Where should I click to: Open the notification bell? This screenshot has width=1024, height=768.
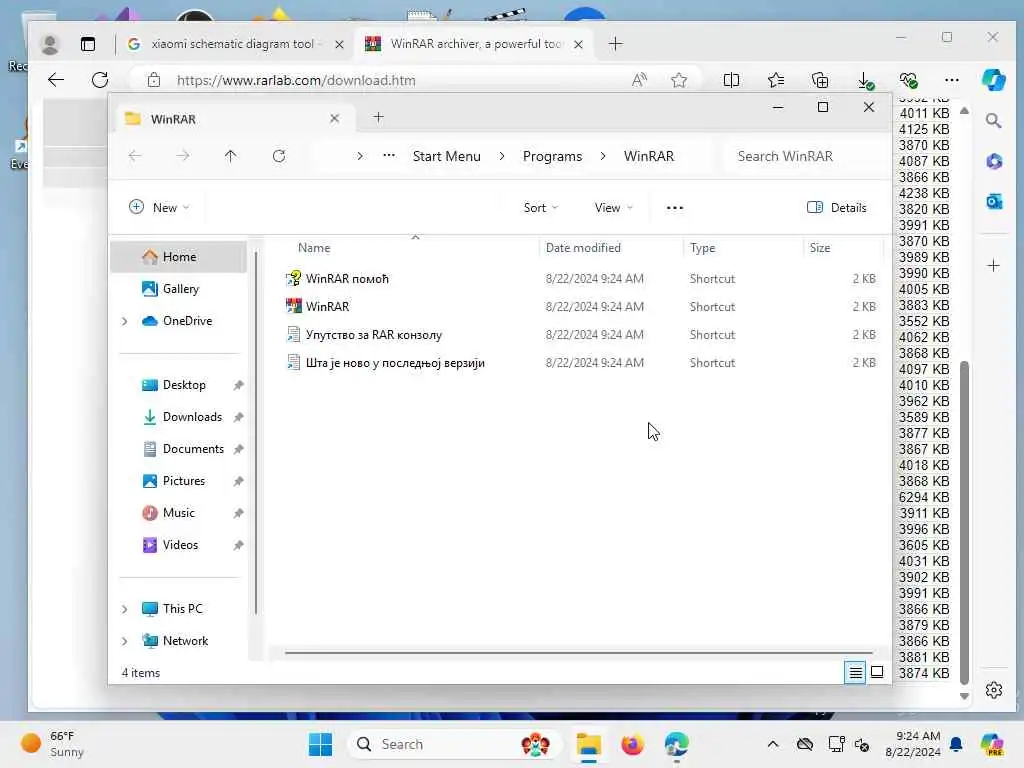(956, 744)
